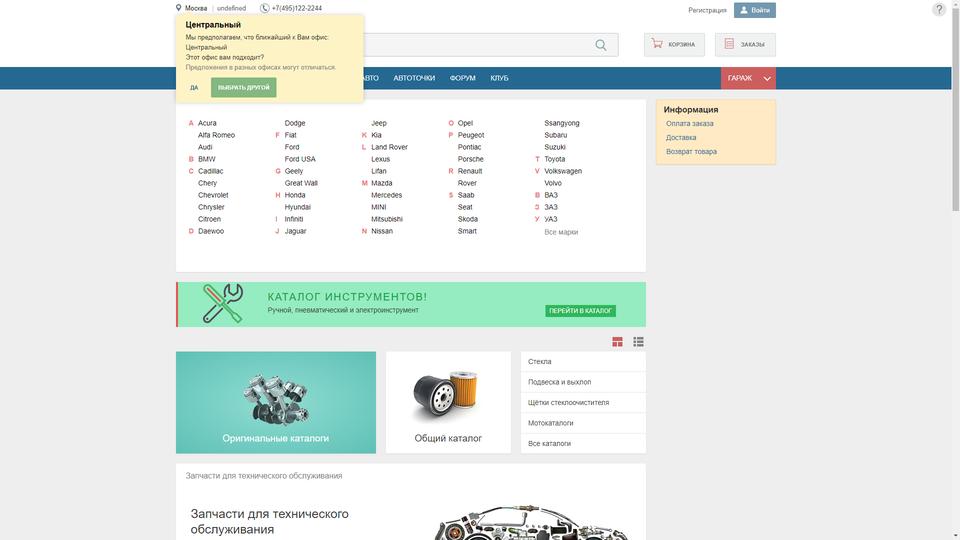
Task: Select the Jaguar brand
Action: tap(295, 231)
